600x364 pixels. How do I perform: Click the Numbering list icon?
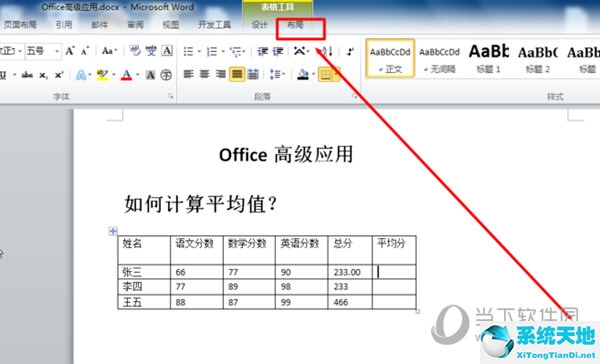click(212, 51)
